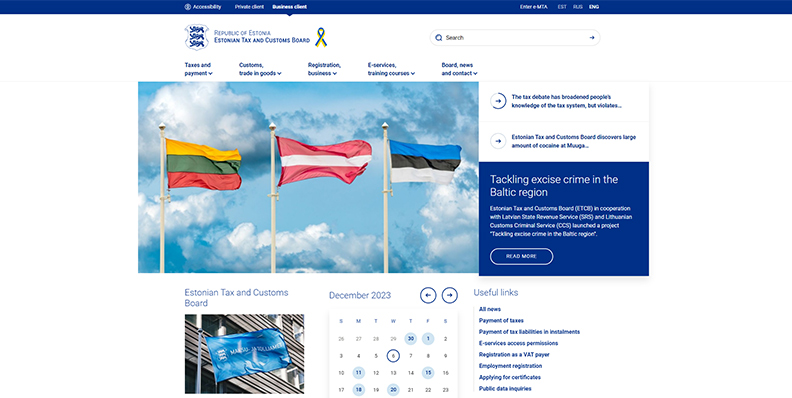
Task: Select December 1 in the calendar
Action: tap(428, 339)
